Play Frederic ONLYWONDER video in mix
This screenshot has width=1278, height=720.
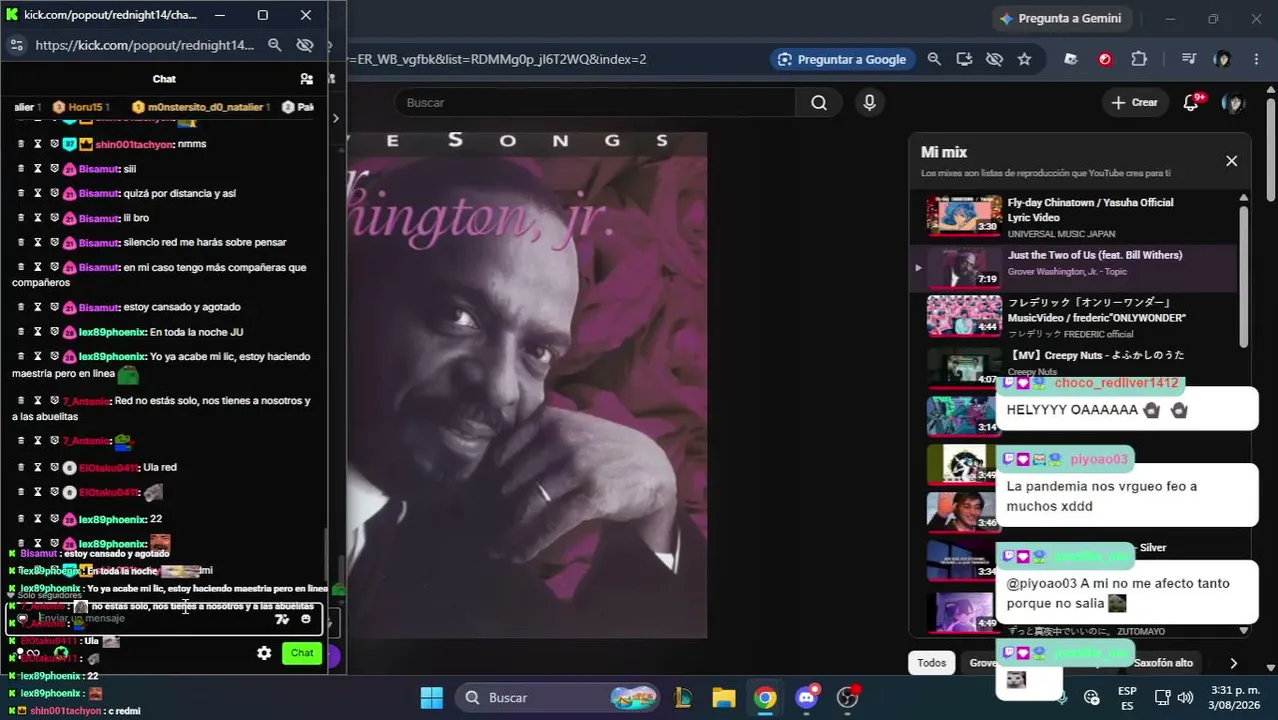tap(1075, 317)
